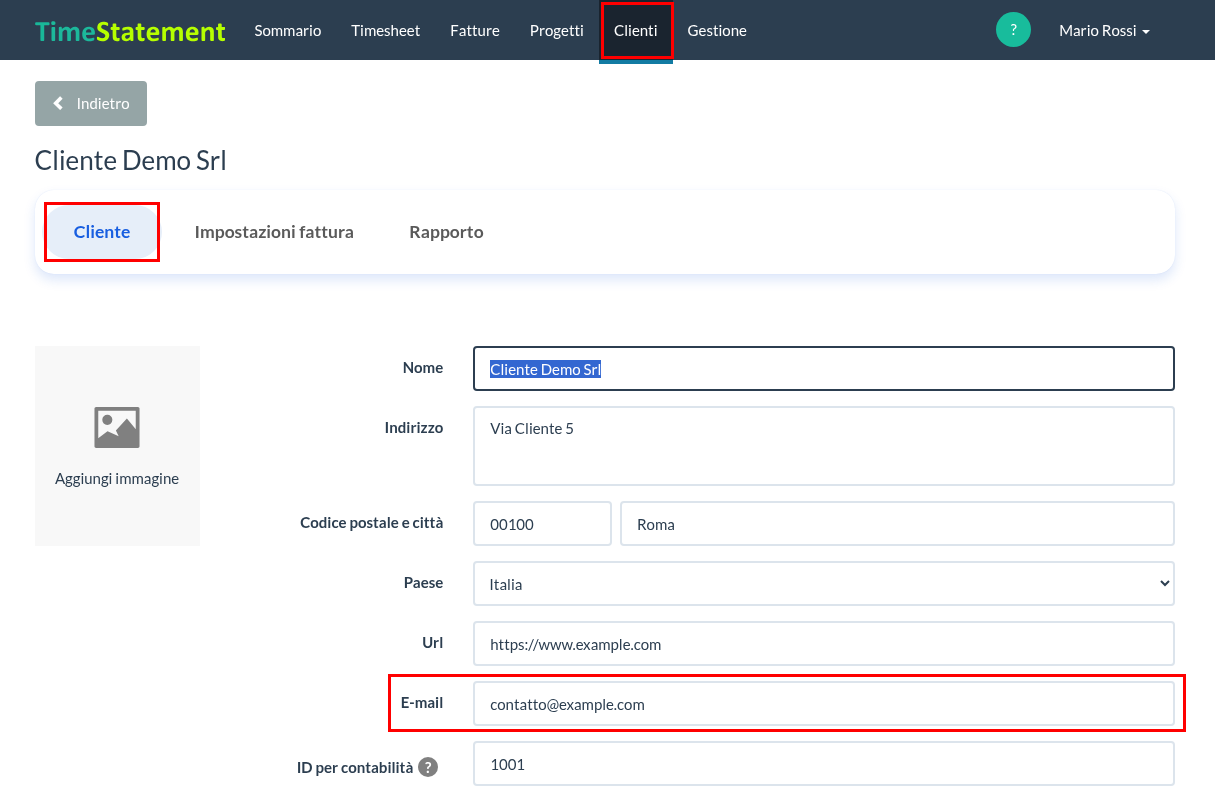1215x805 pixels.
Task: Open the Mario Rossi user menu
Action: point(1104,31)
